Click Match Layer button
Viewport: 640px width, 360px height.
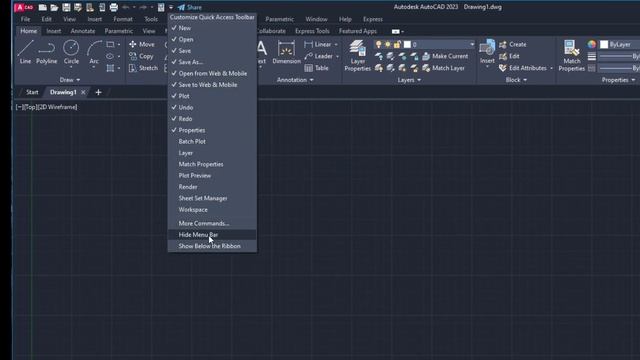pos(443,68)
